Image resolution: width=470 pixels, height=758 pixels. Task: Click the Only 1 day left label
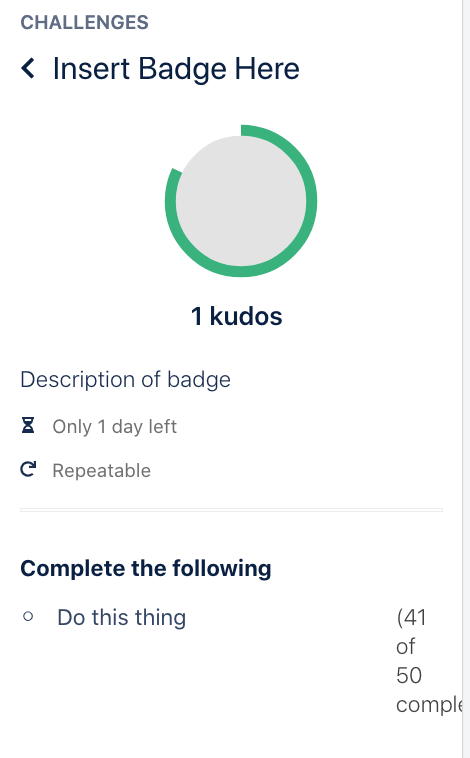(115, 426)
